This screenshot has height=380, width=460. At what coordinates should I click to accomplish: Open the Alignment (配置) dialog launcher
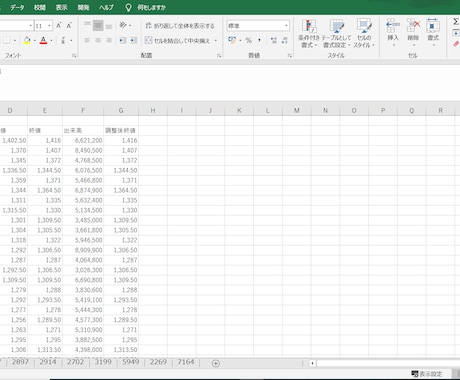(219, 56)
